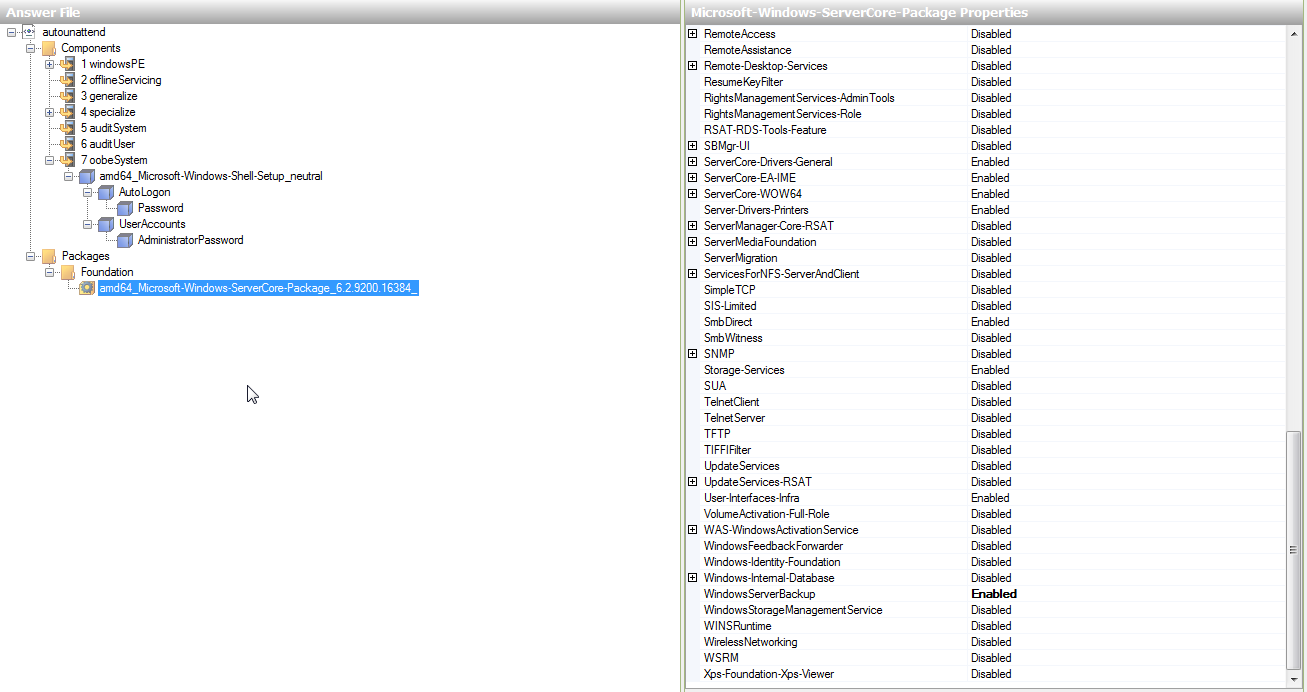This screenshot has width=1307, height=692.
Task: Collapse the AutoLogon node
Action: (87, 192)
